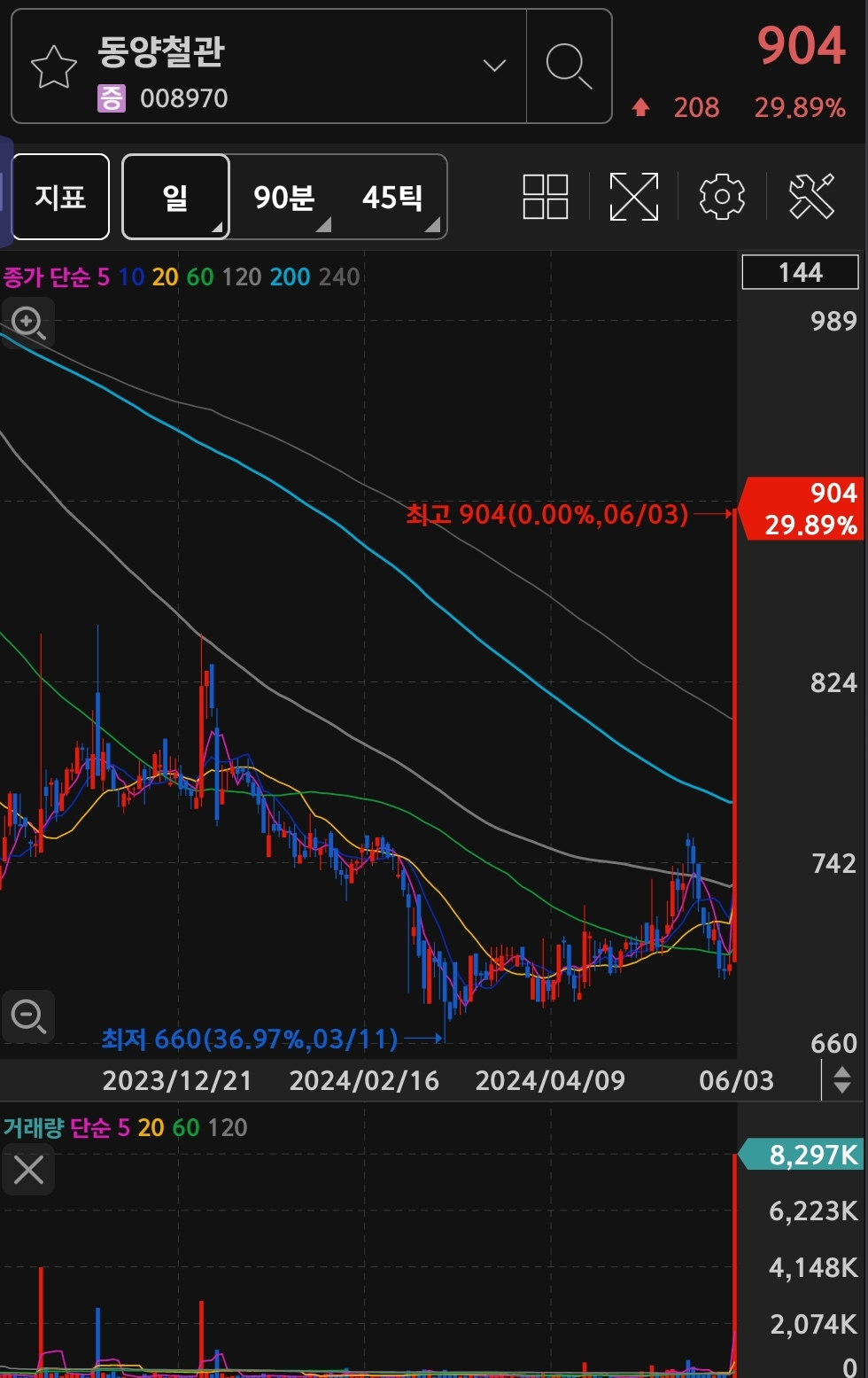Select the volume 60 average legend
This screenshot has width=868, height=1378.
tap(186, 1128)
